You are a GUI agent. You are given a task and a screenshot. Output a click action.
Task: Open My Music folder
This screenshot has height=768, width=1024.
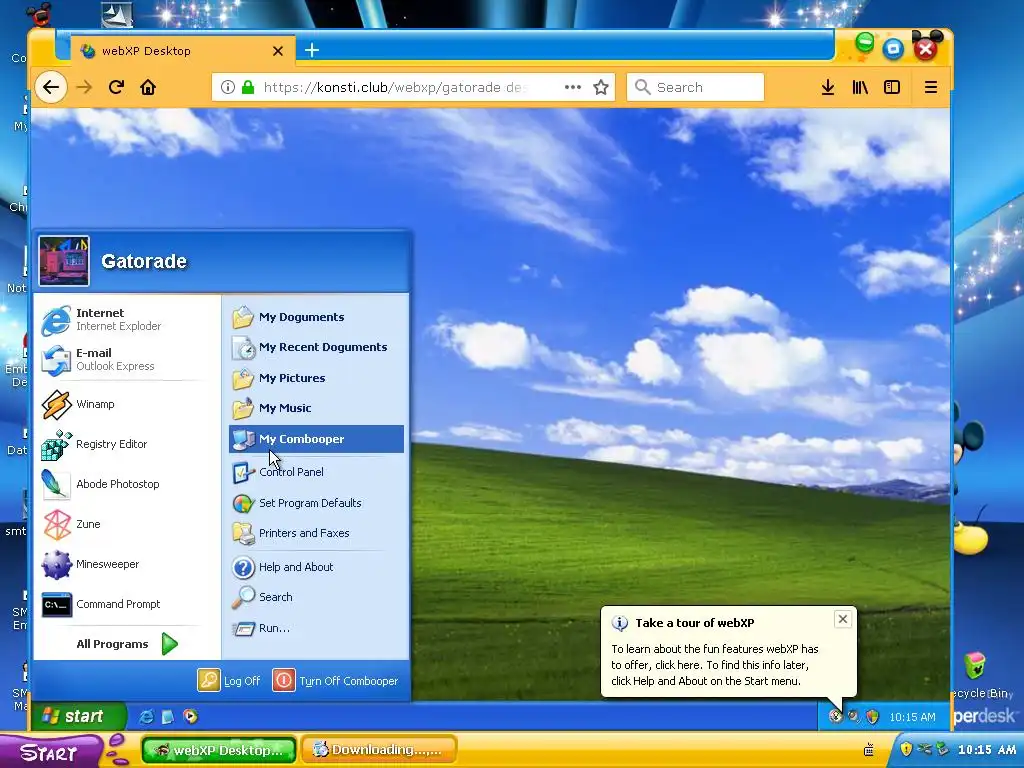click(x=316, y=408)
